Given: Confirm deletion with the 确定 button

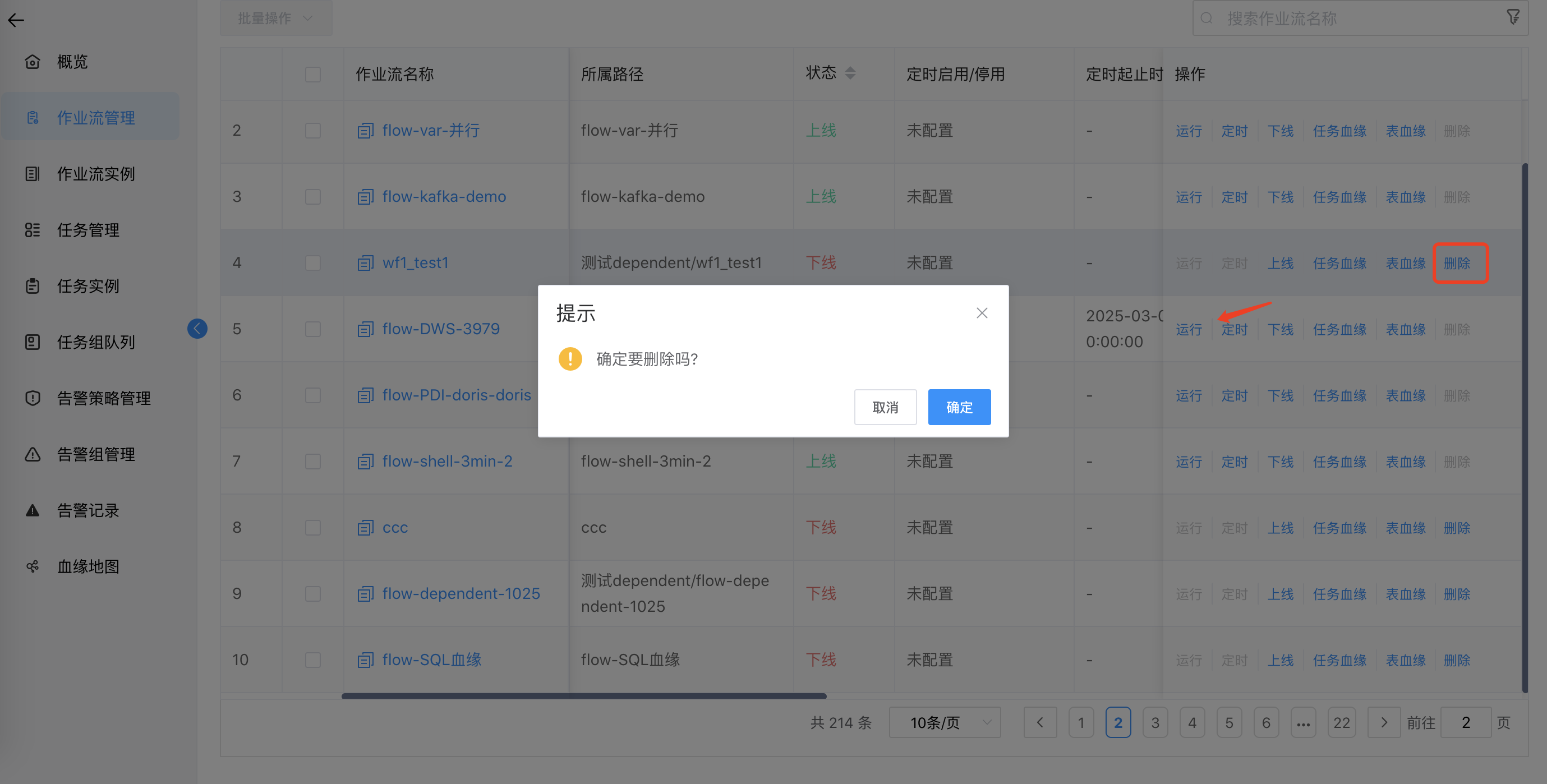Looking at the screenshot, I should point(959,407).
